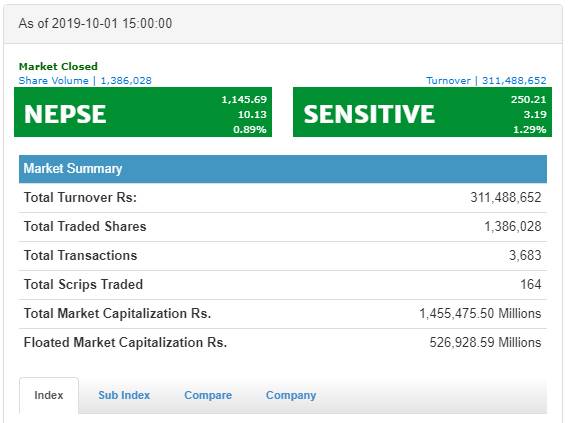Click the NEPSE index value 1,145.69
569x423 pixels.
click(244, 99)
